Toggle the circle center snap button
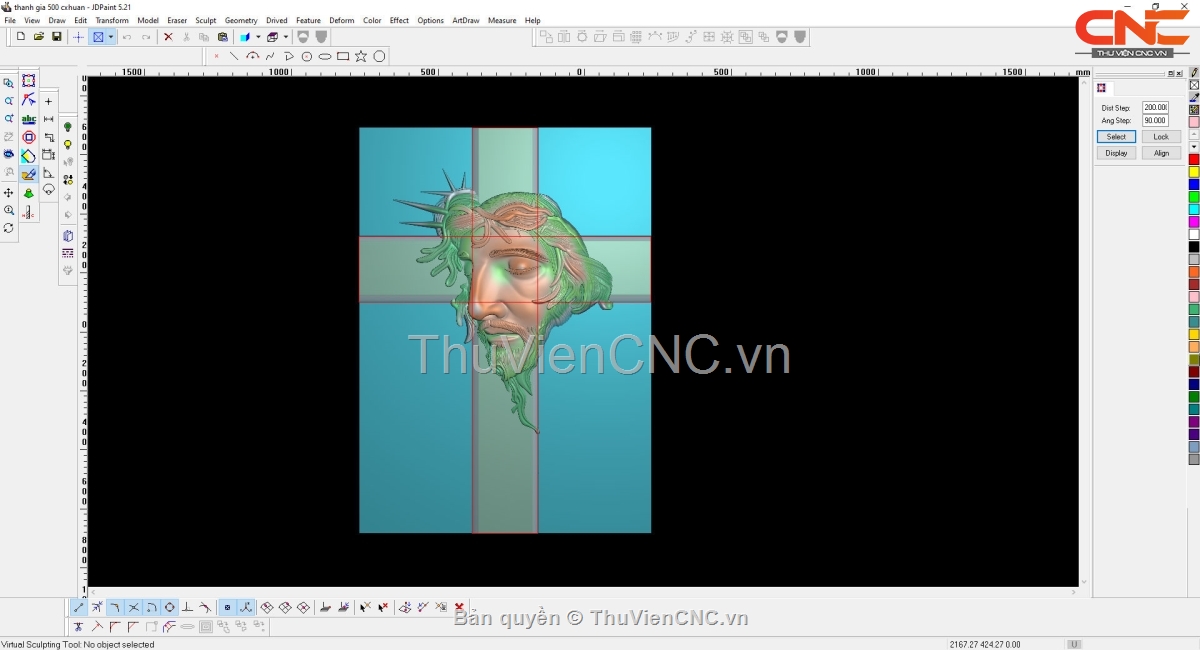 tap(169, 607)
